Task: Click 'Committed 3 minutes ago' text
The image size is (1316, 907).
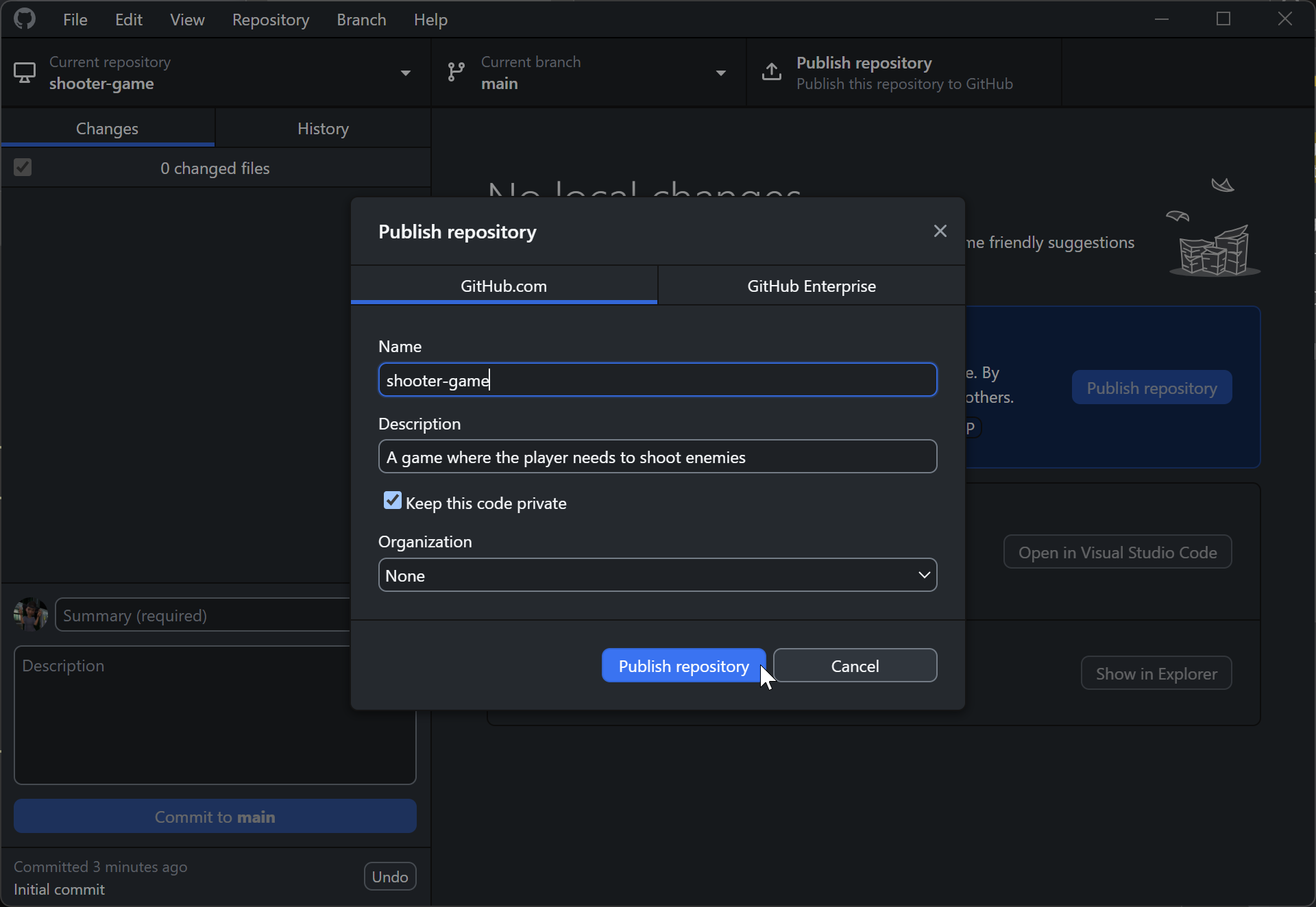Action: click(100, 867)
